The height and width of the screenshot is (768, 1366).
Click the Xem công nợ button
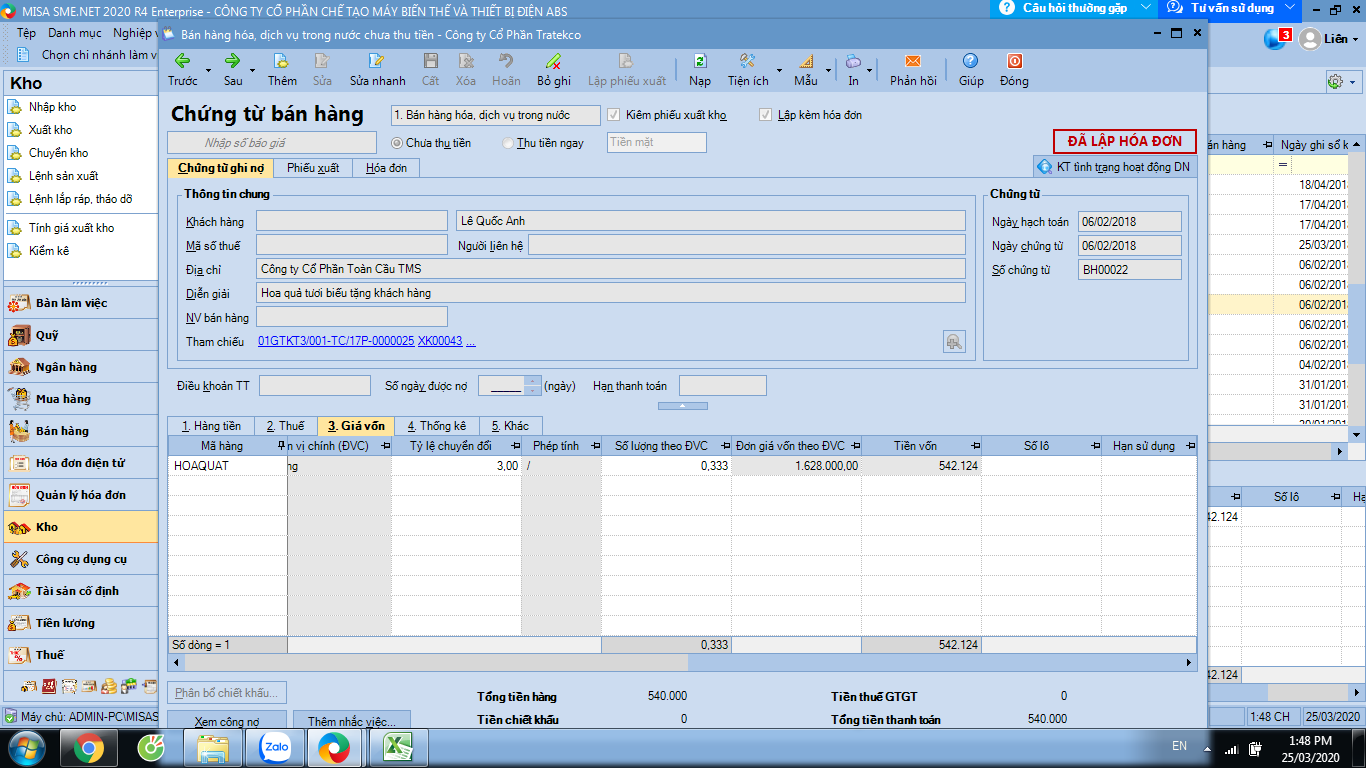point(227,721)
